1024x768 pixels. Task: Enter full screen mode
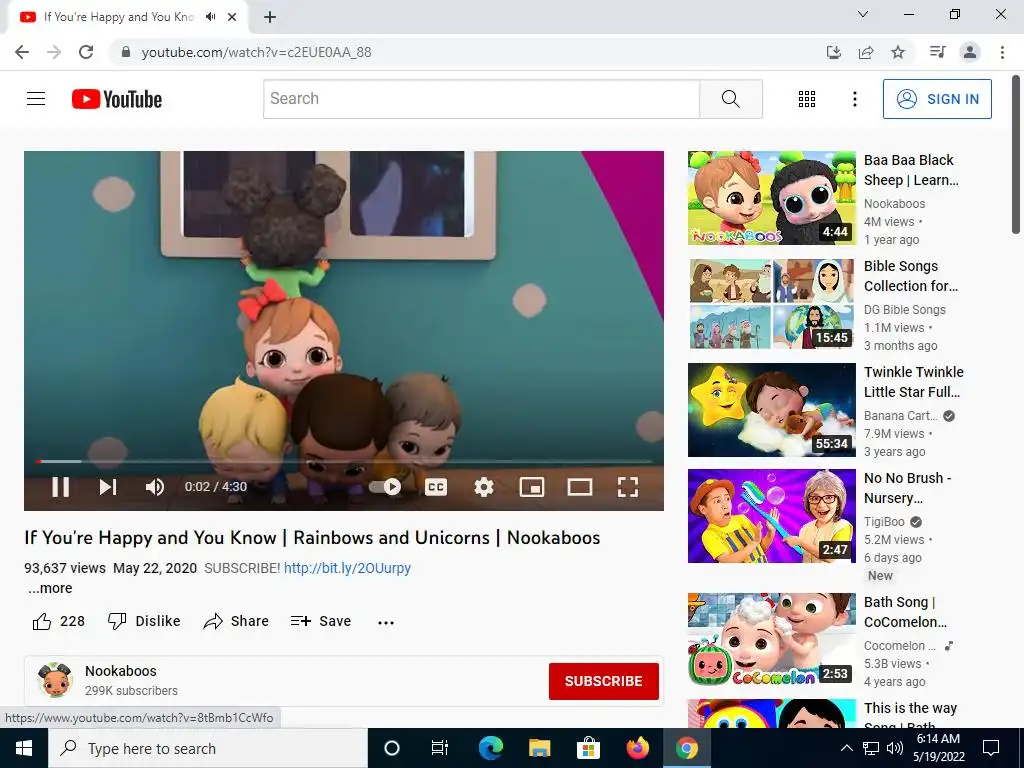(x=628, y=487)
